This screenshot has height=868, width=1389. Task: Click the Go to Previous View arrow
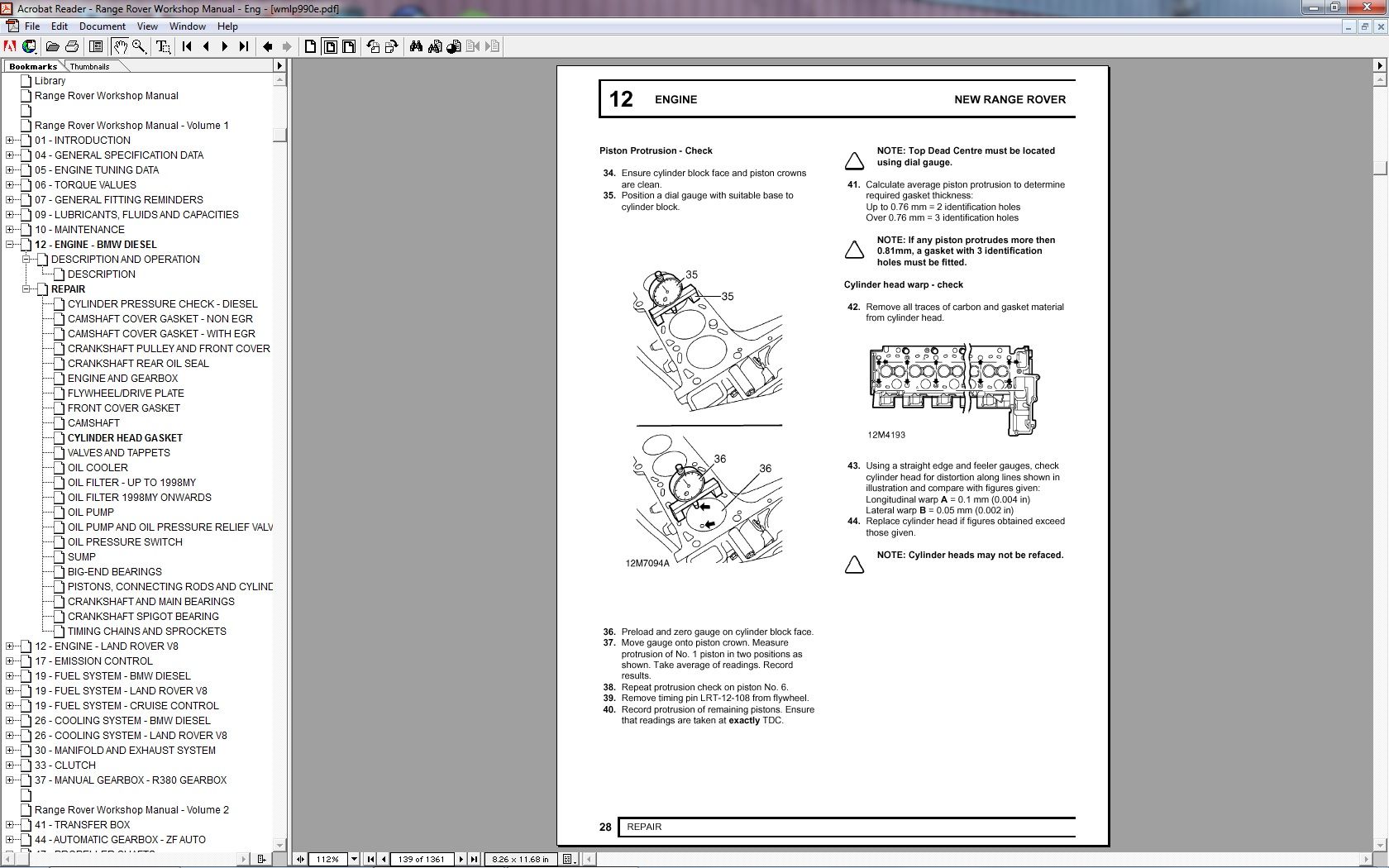[268, 46]
